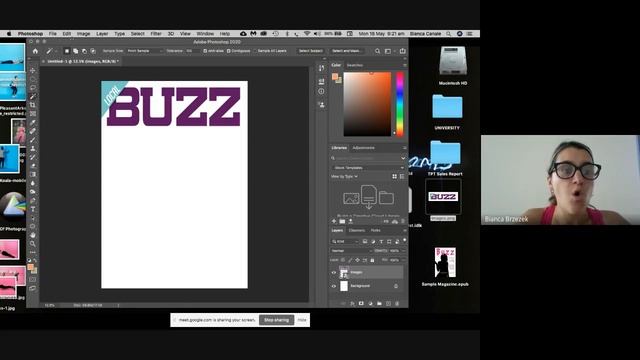Select the Zoom tool in toolbox
Image resolution: width=640 pixels, height=360 pixels.
click(33, 244)
